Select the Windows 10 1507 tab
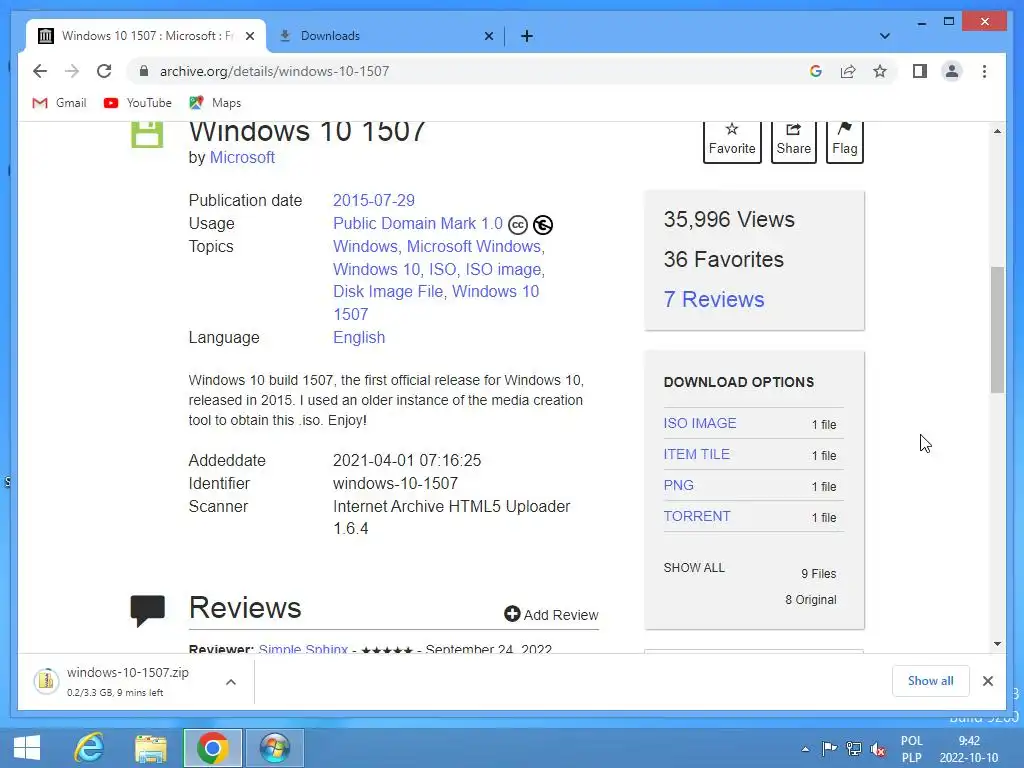 [145, 36]
